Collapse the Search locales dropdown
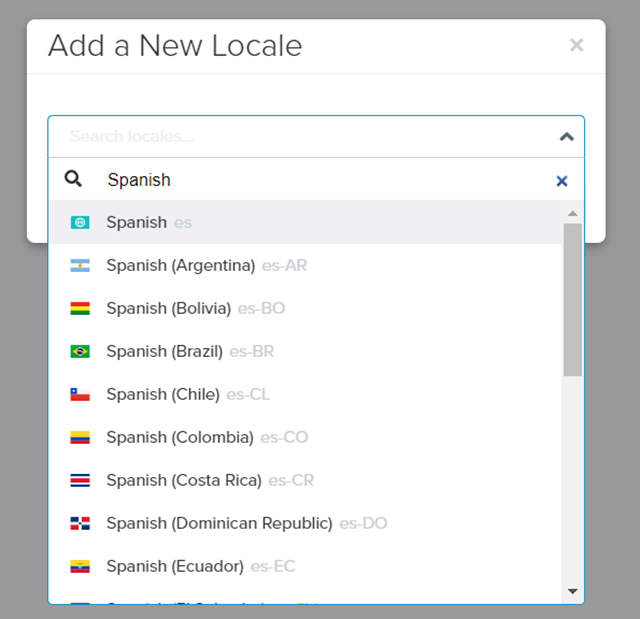This screenshot has width=640, height=619. click(566, 137)
